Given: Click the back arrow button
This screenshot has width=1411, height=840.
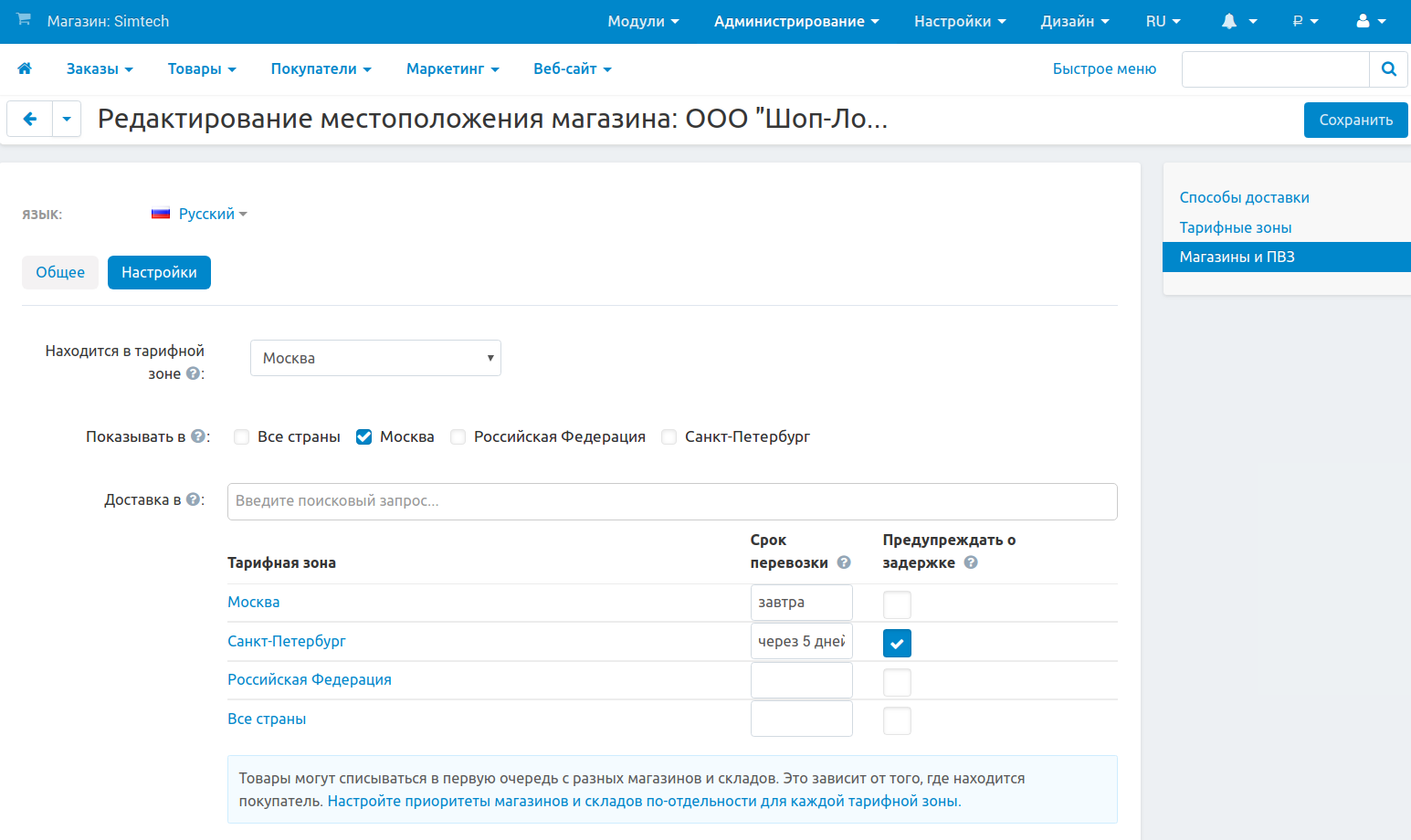Looking at the screenshot, I should (x=30, y=119).
